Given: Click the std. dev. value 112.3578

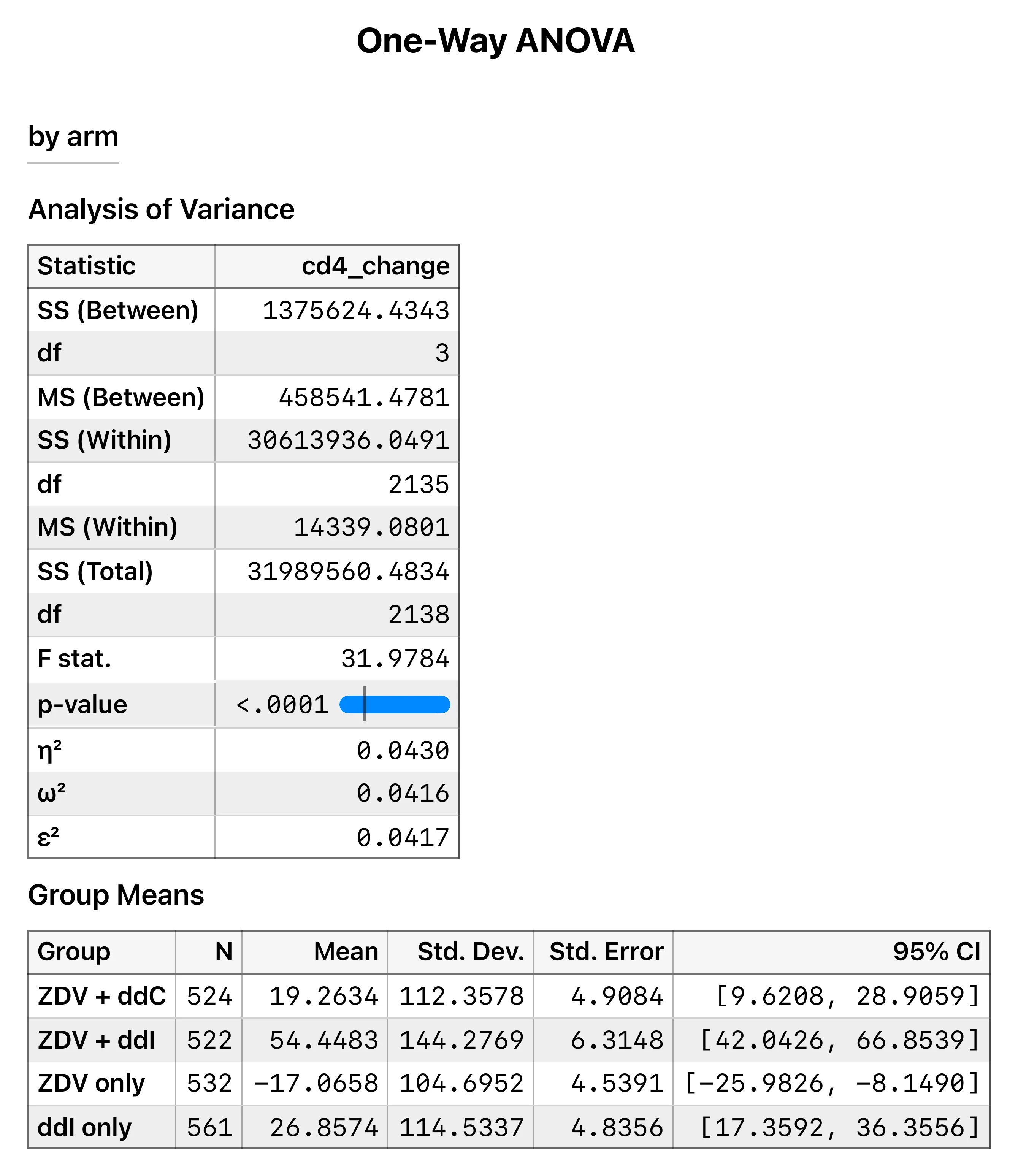Looking at the screenshot, I should [x=462, y=997].
